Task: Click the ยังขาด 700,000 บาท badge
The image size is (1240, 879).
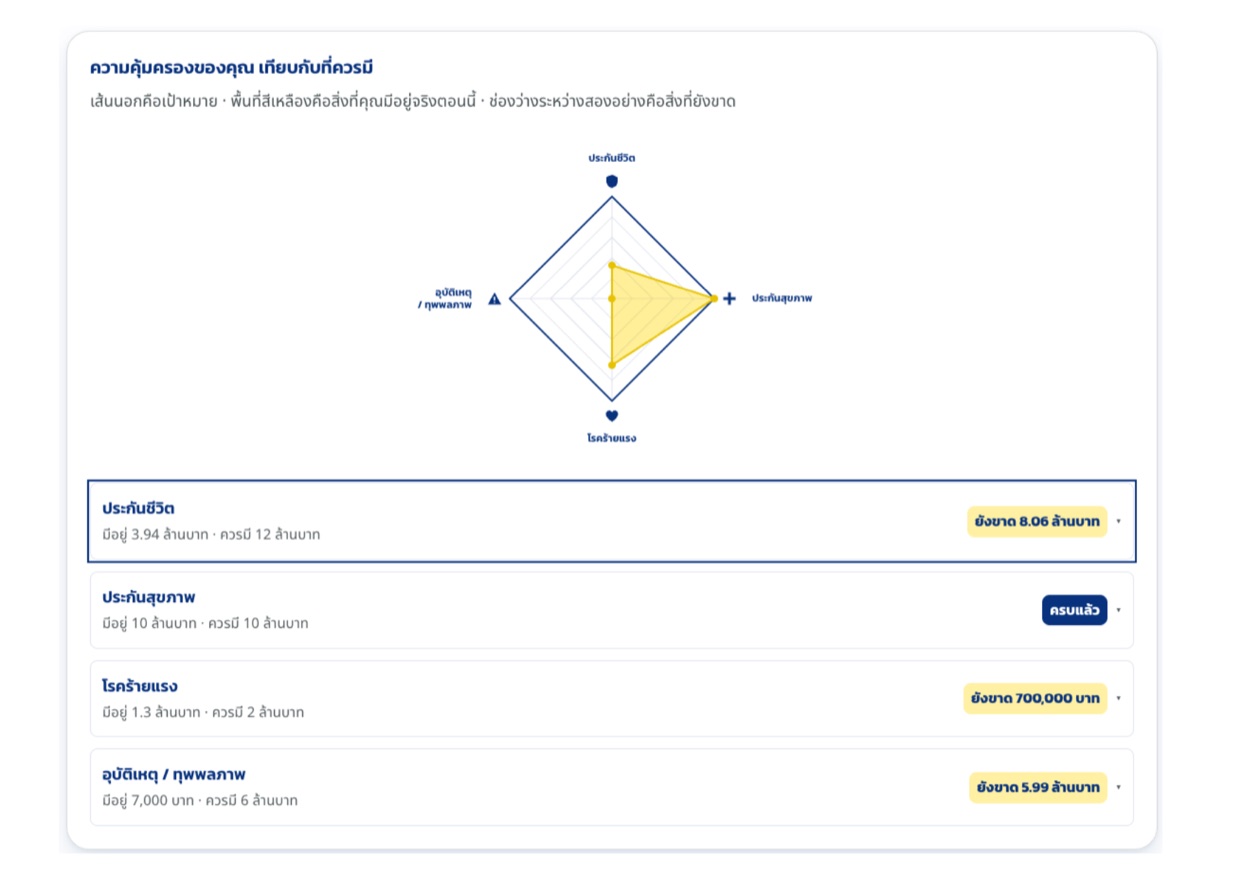Action: click(x=1035, y=698)
